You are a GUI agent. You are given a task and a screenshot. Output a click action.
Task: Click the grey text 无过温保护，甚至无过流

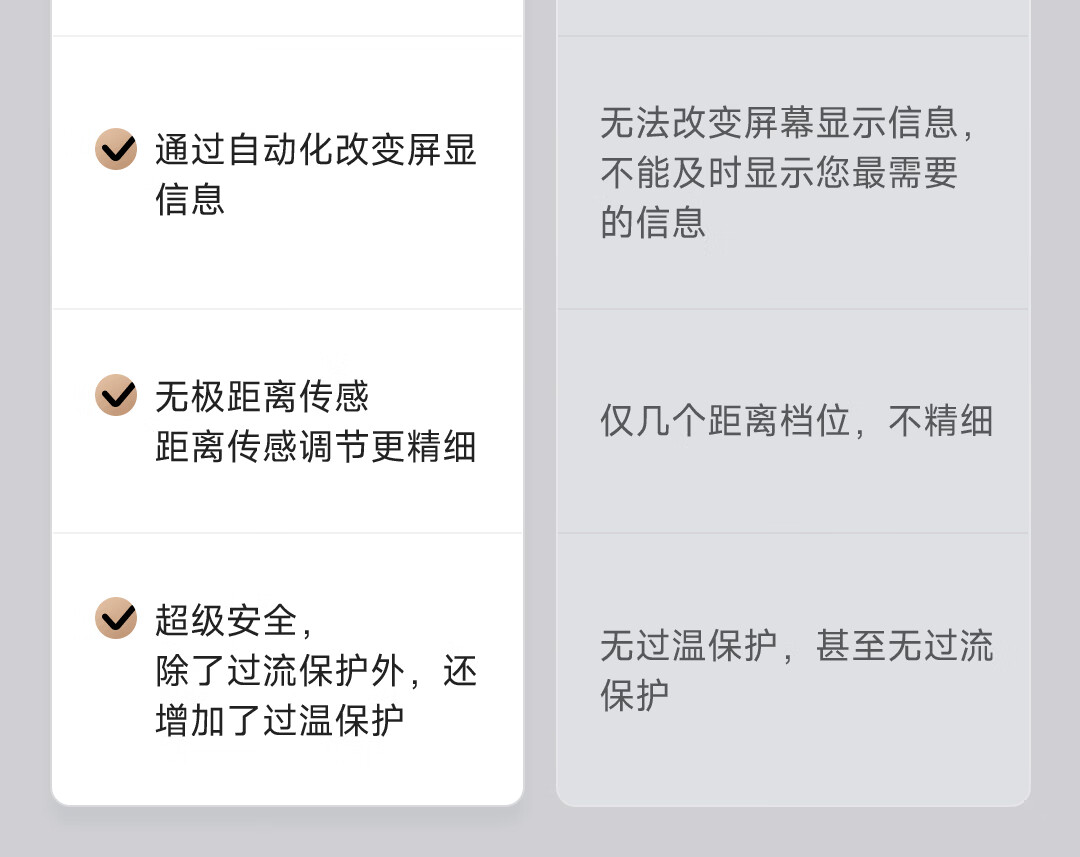pyautogui.click(x=796, y=646)
